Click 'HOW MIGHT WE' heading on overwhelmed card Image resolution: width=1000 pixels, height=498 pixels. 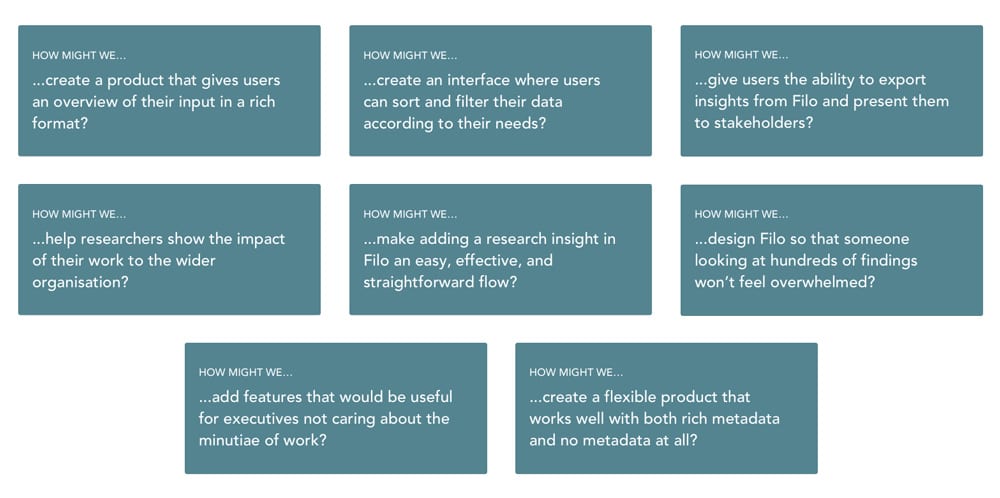[x=741, y=215]
